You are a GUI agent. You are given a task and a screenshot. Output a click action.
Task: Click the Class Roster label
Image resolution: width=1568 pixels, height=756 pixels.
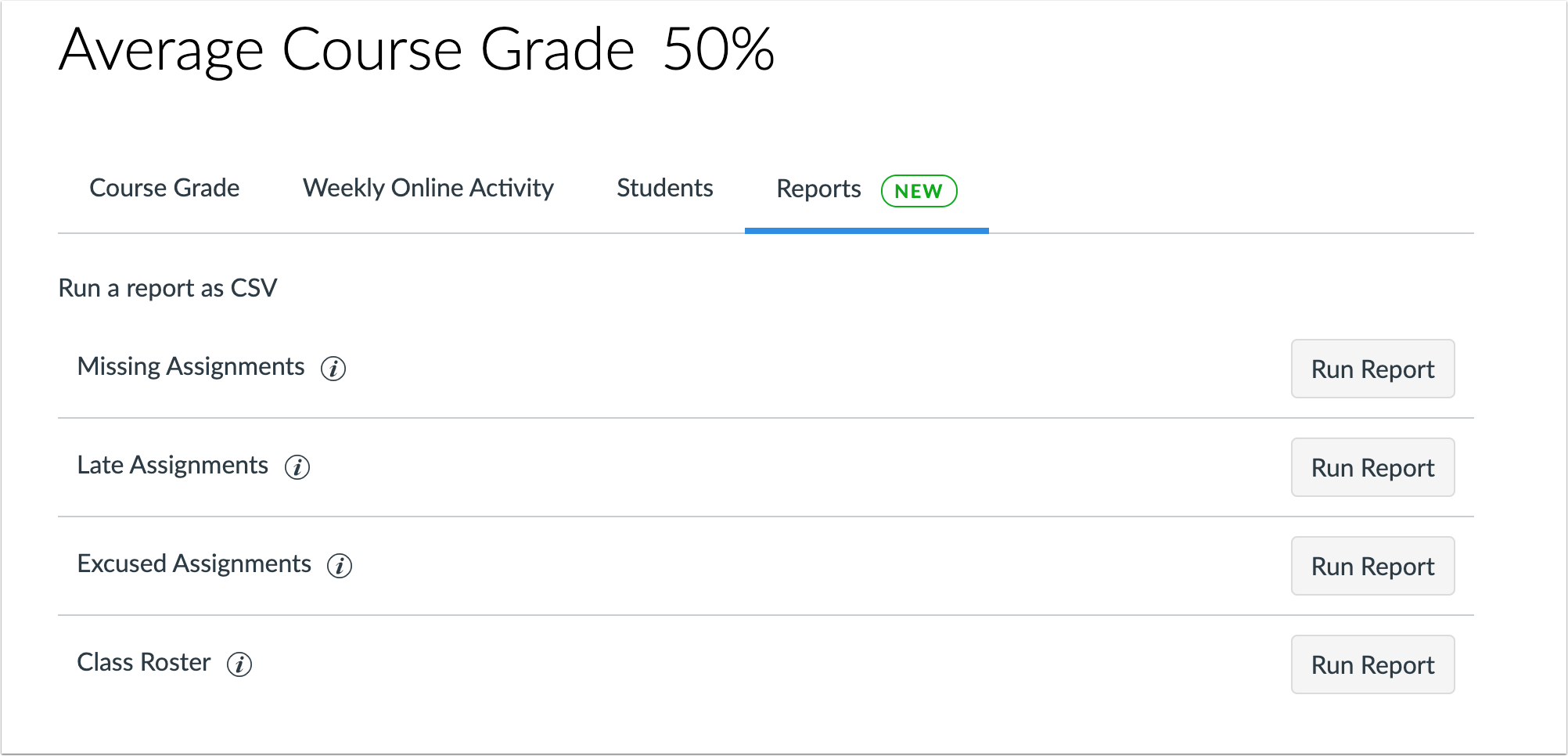pos(143,662)
